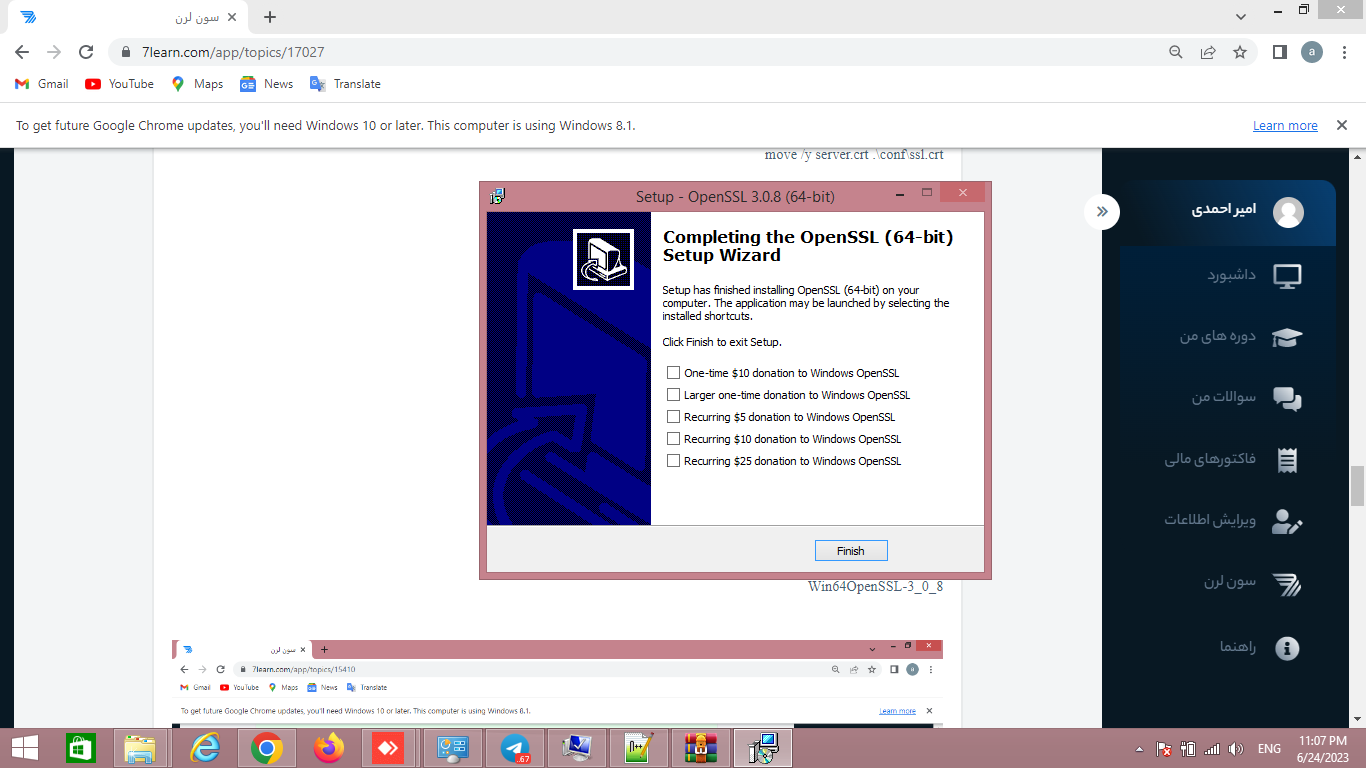Click the user edit icon in sidebar
1366x768 pixels.
(x=1287, y=521)
